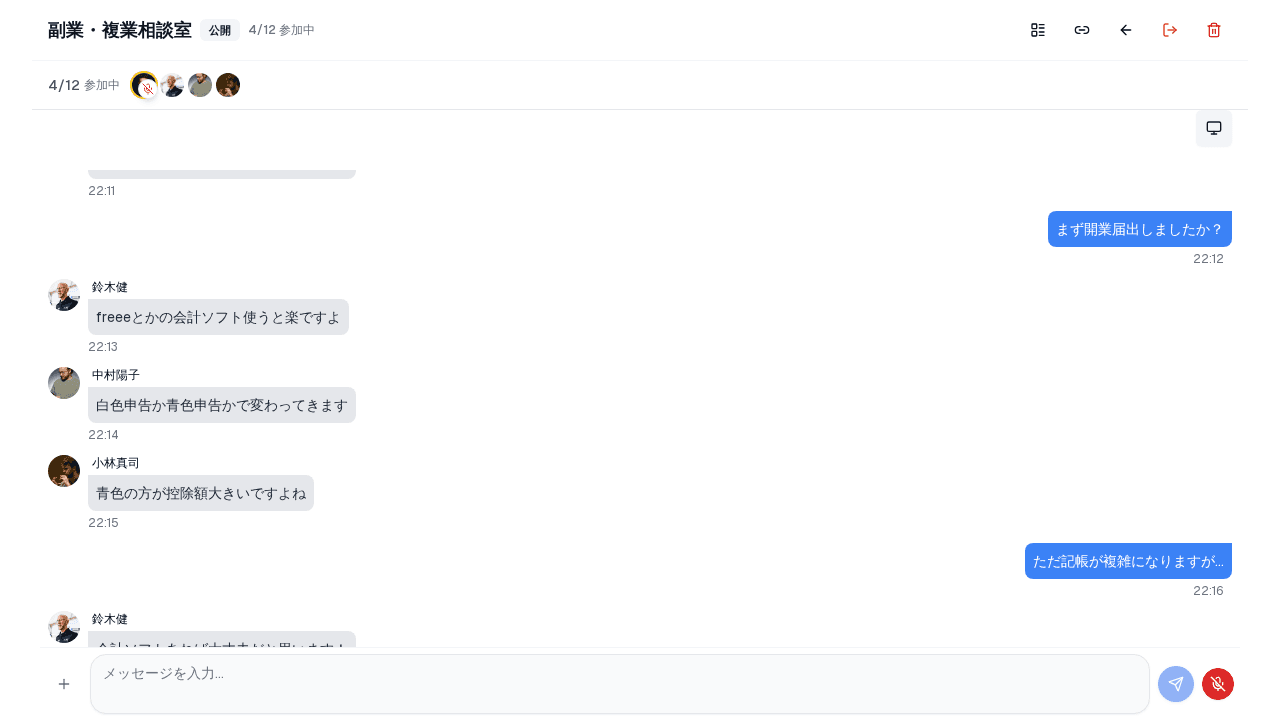Toggle the red microphone mute button
This screenshot has width=1280, height=720.
click(1218, 684)
